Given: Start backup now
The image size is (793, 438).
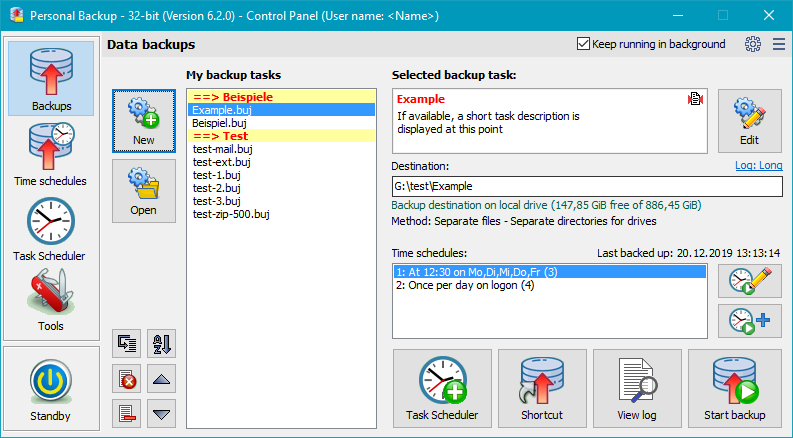Looking at the screenshot, I should coord(735,388).
